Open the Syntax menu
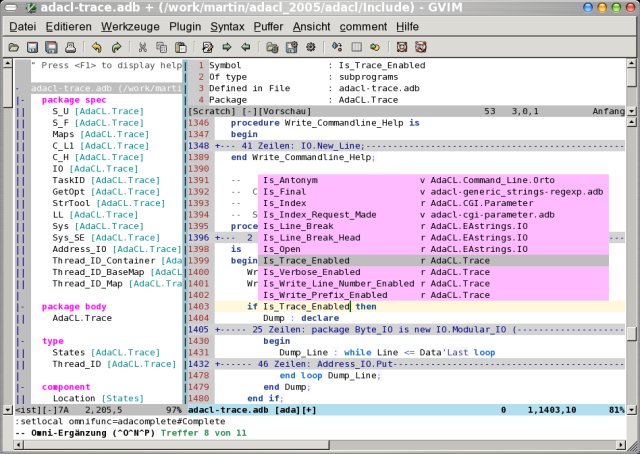This screenshot has height=454, width=640. (226, 25)
